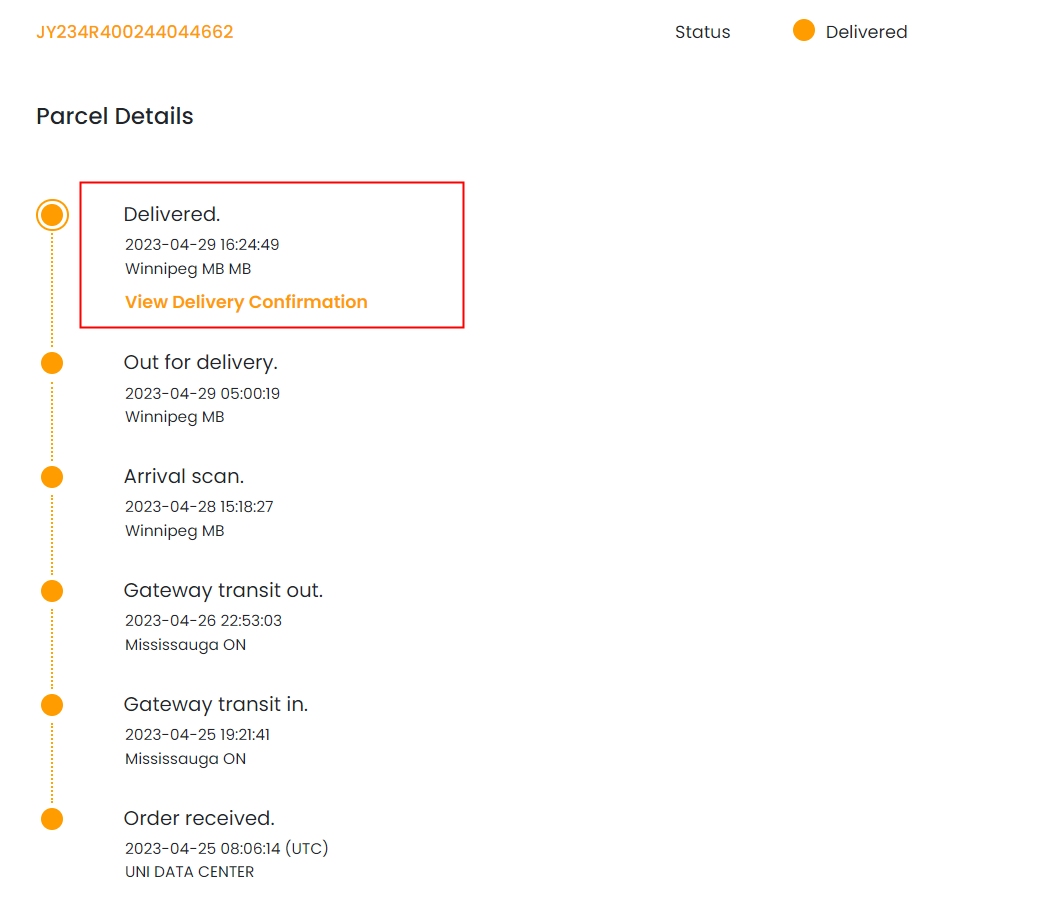Select the Delivered timeline marker circle
1041x900 pixels.
click(x=52, y=215)
